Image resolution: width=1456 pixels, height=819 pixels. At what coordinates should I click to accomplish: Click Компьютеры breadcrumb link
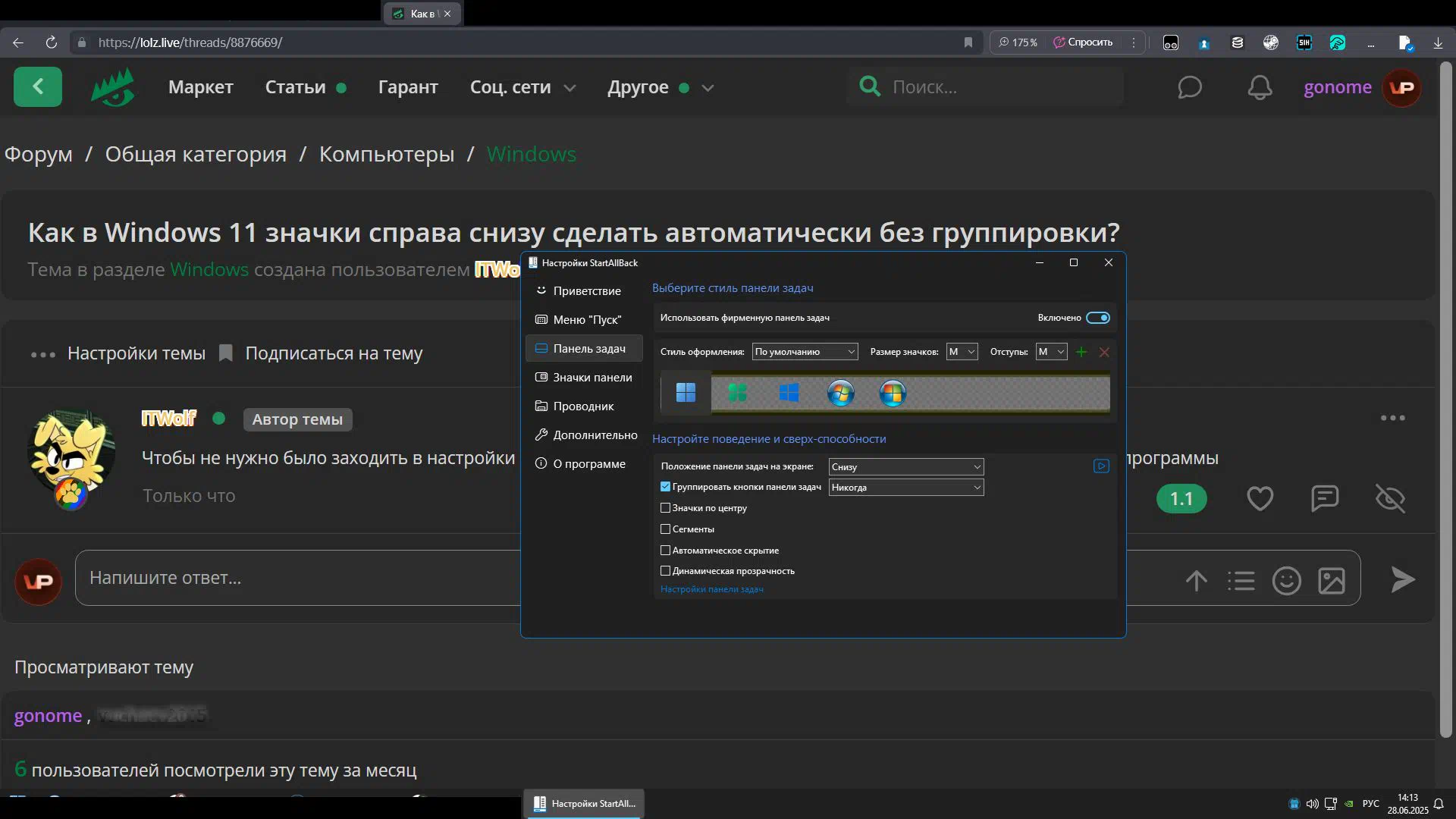click(387, 154)
